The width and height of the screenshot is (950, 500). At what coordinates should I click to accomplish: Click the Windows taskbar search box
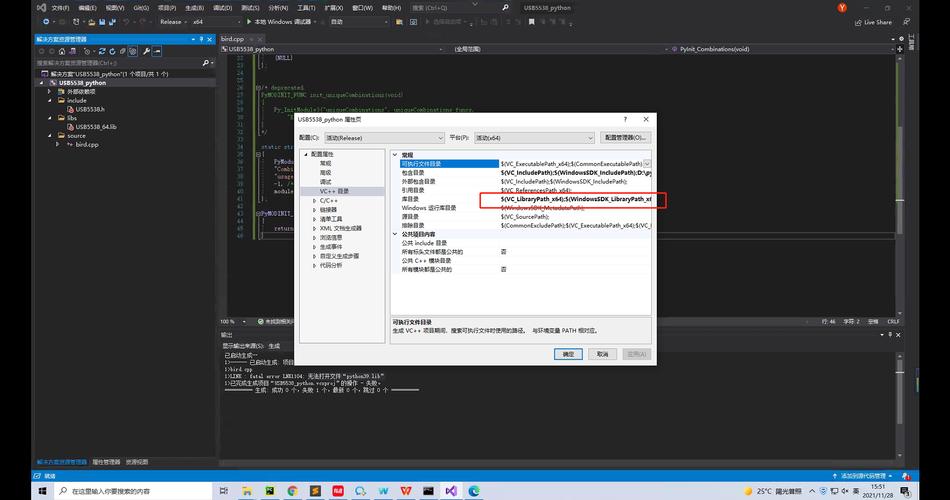(x=133, y=491)
